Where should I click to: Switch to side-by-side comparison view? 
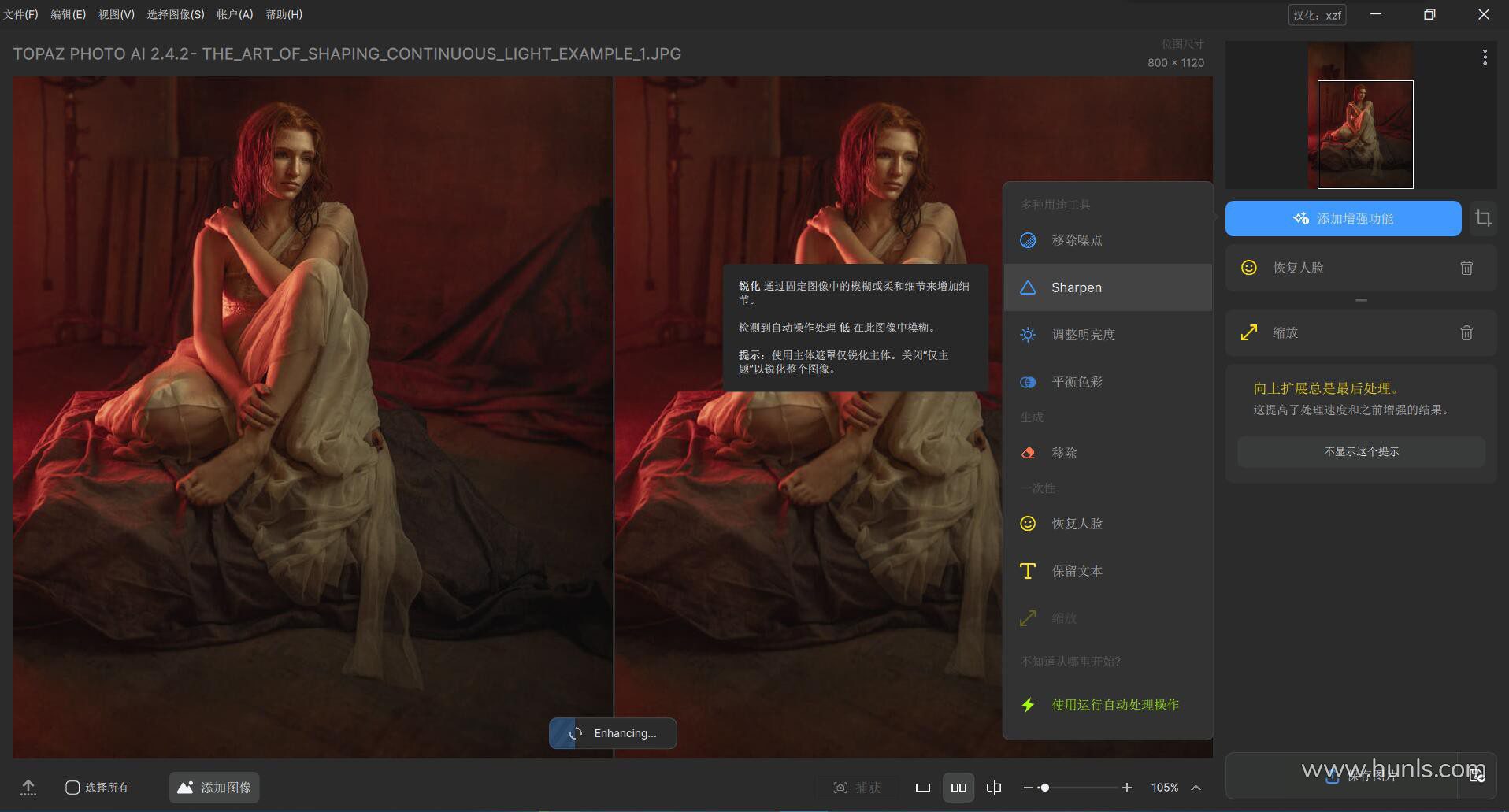[x=958, y=787]
